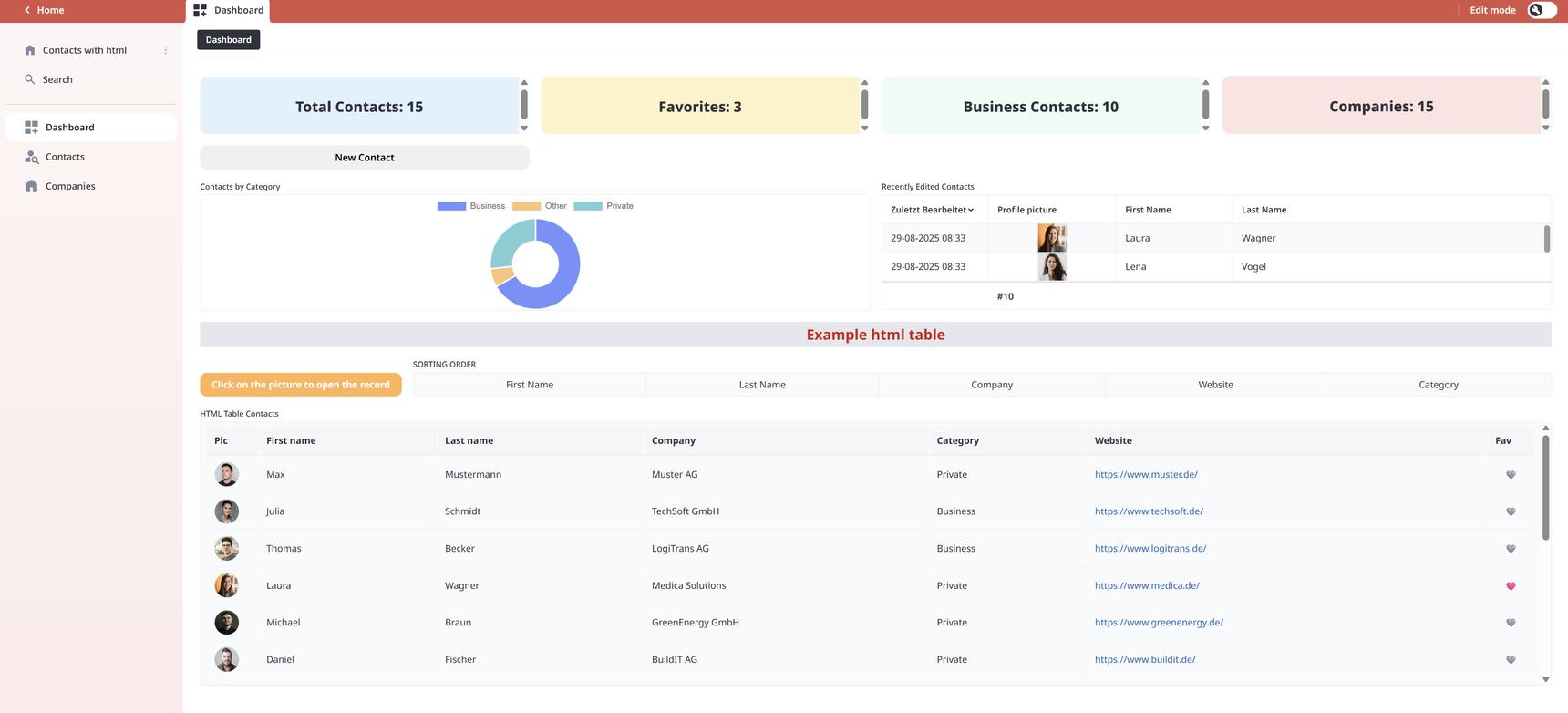1568x713 pixels.
Task: Click the Dashboard grid icon in sidebar
Action: pyautogui.click(x=32, y=128)
